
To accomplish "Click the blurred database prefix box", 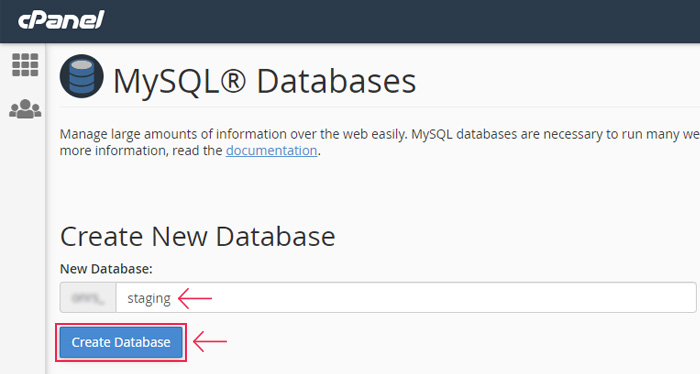I will 88,298.
